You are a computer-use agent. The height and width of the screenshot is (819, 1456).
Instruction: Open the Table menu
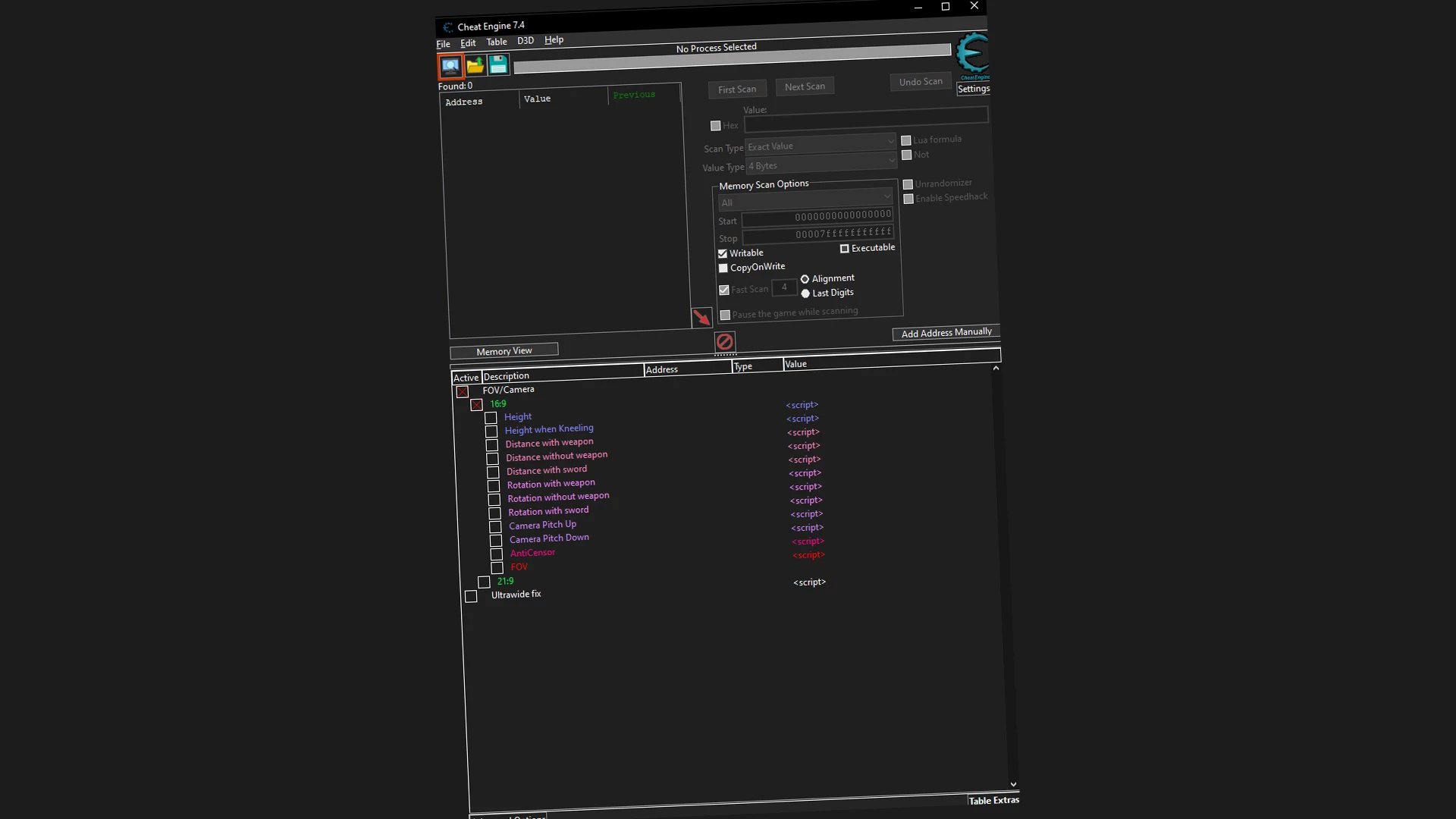tap(497, 42)
